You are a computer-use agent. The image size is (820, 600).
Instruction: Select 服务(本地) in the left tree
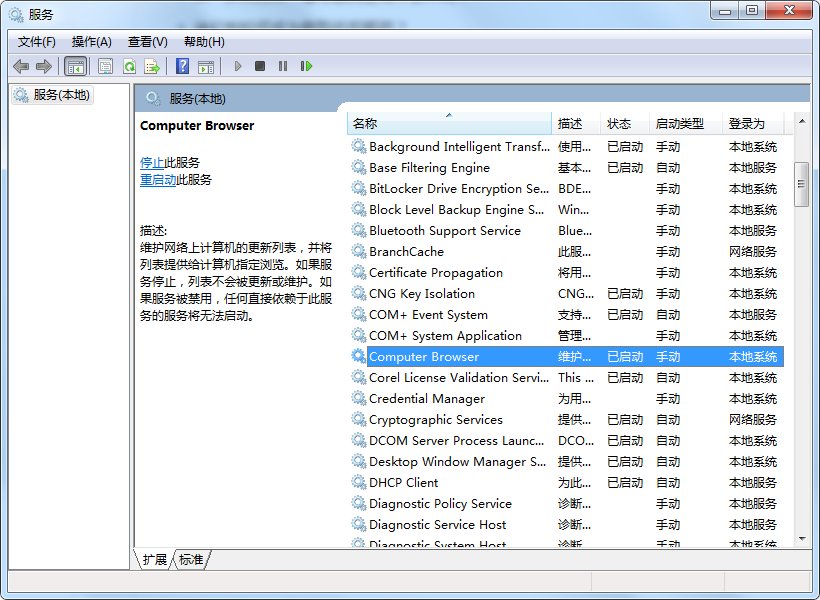(61, 95)
